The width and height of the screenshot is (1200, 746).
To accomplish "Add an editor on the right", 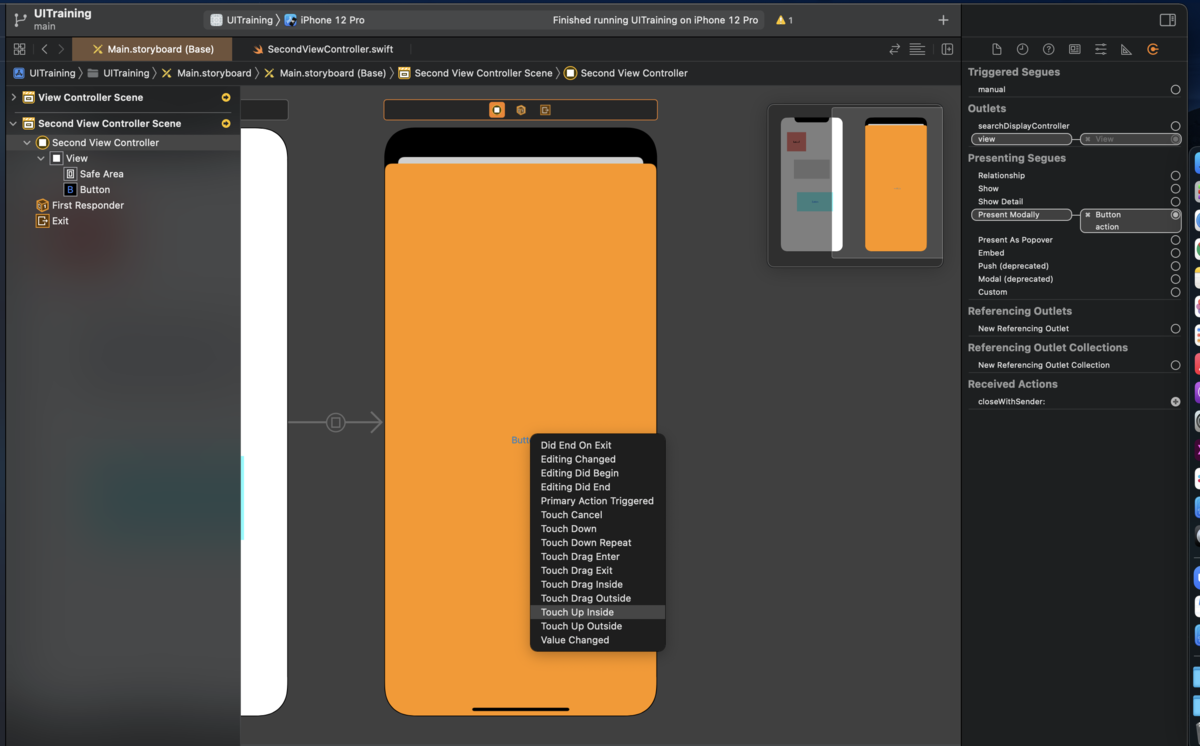I will (947, 49).
